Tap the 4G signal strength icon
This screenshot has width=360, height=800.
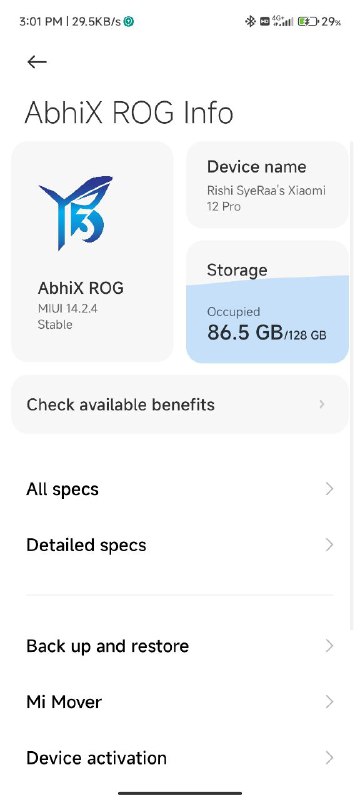(x=283, y=21)
